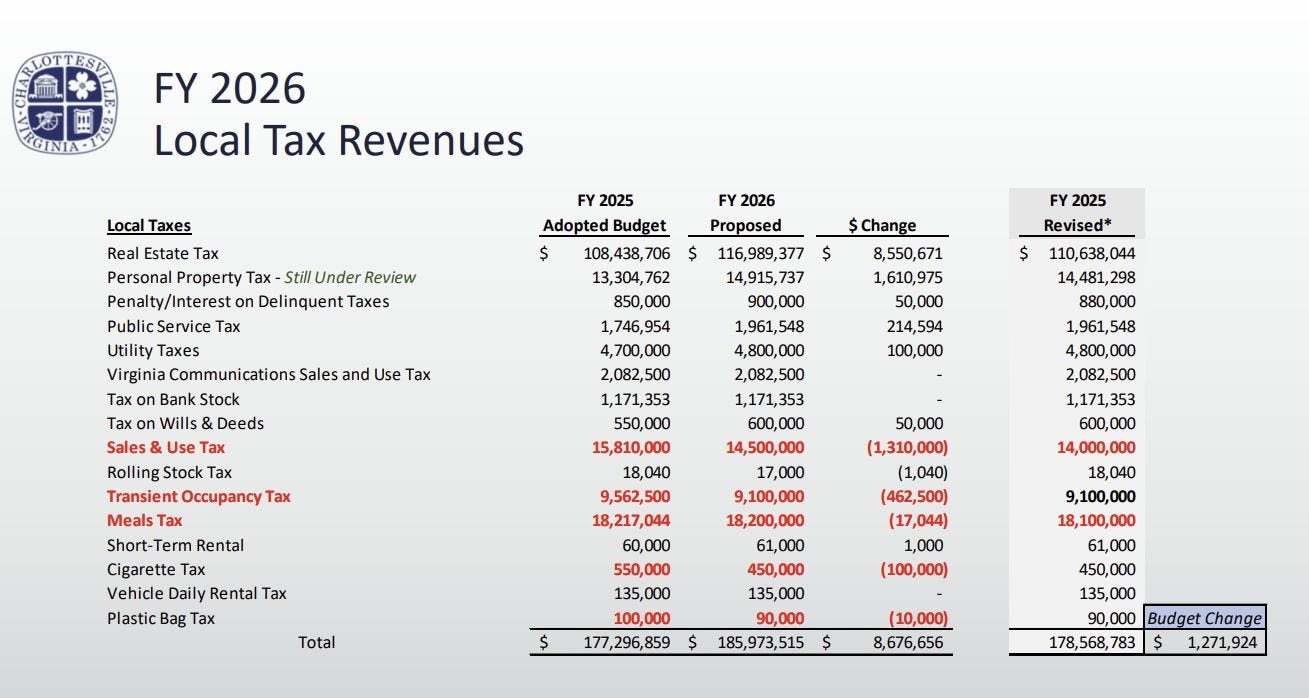The width and height of the screenshot is (1309, 698).
Task: Select 'Virginia Communications Sales and Use Tax'
Action: (x=269, y=374)
